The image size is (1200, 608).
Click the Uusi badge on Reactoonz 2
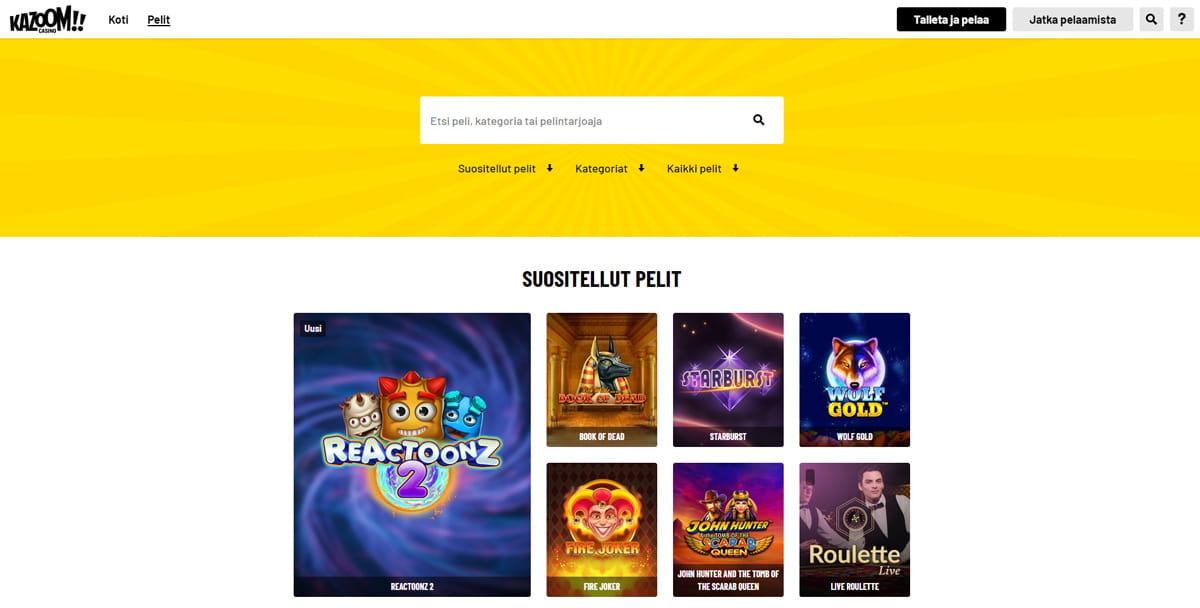pyautogui.click(x=313, y=328)
